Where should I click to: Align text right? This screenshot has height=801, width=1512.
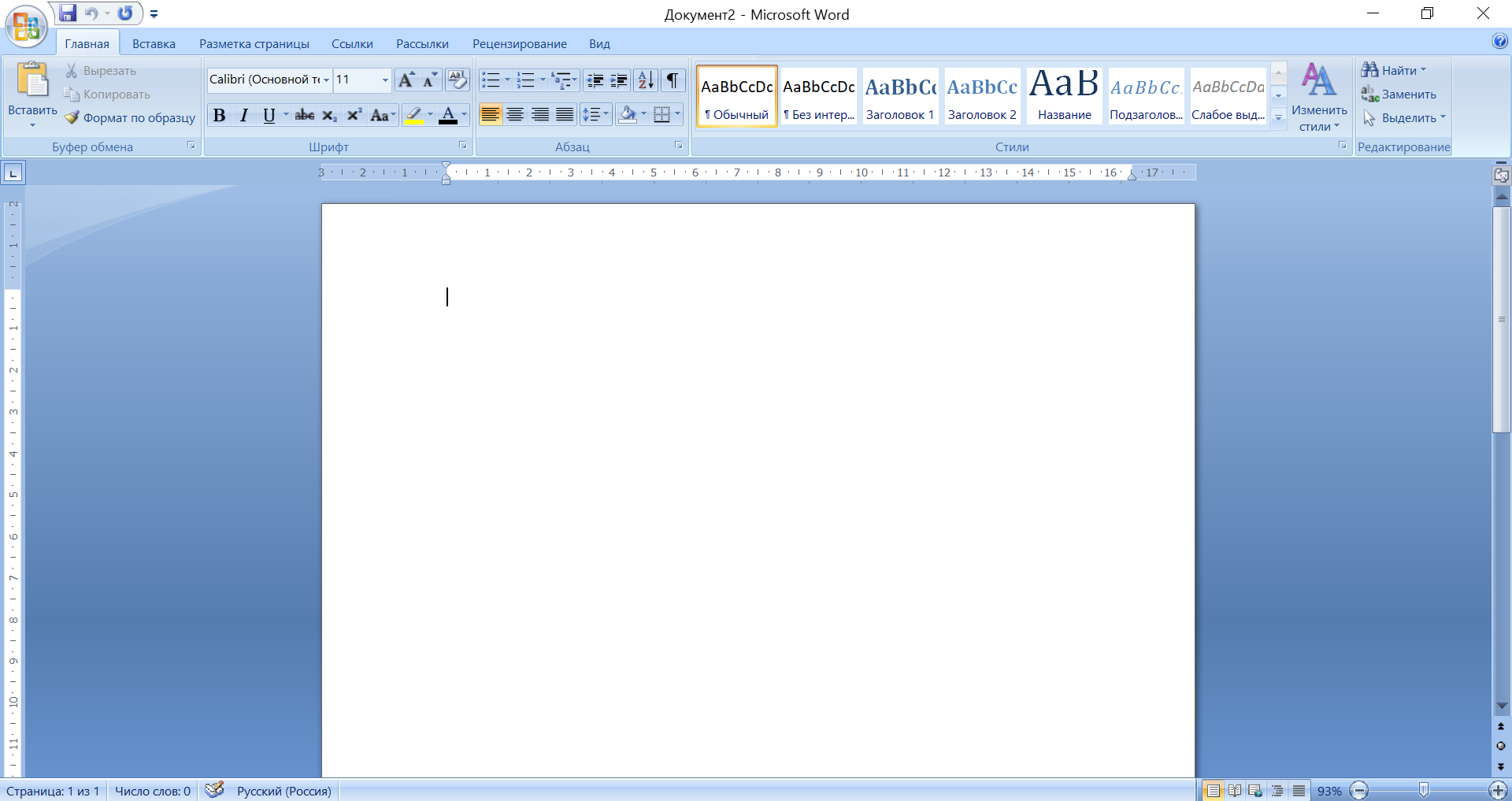[x=540, y=115]
